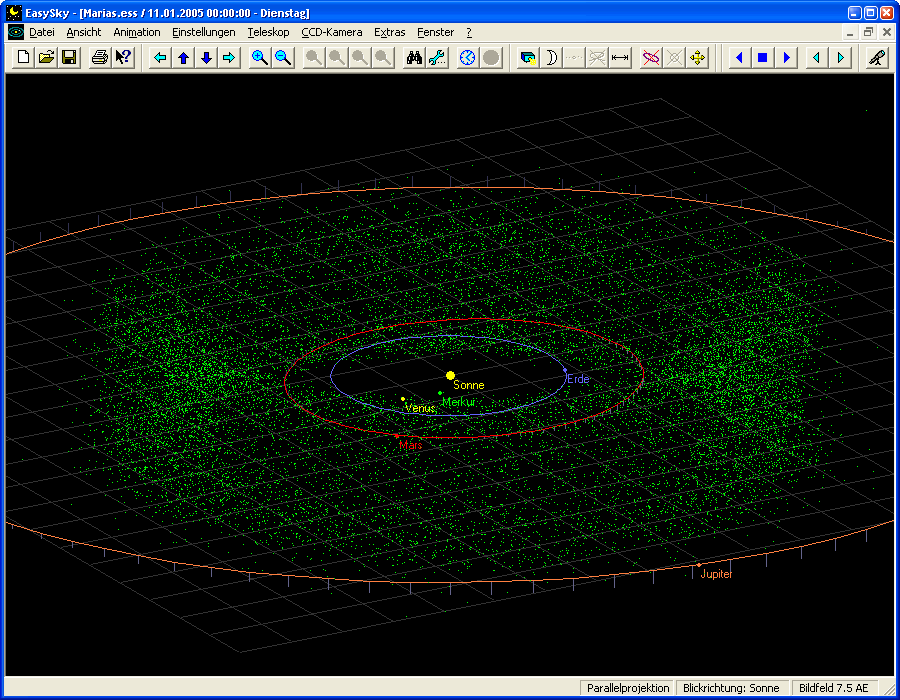Click the New document icon

point(24,58)
